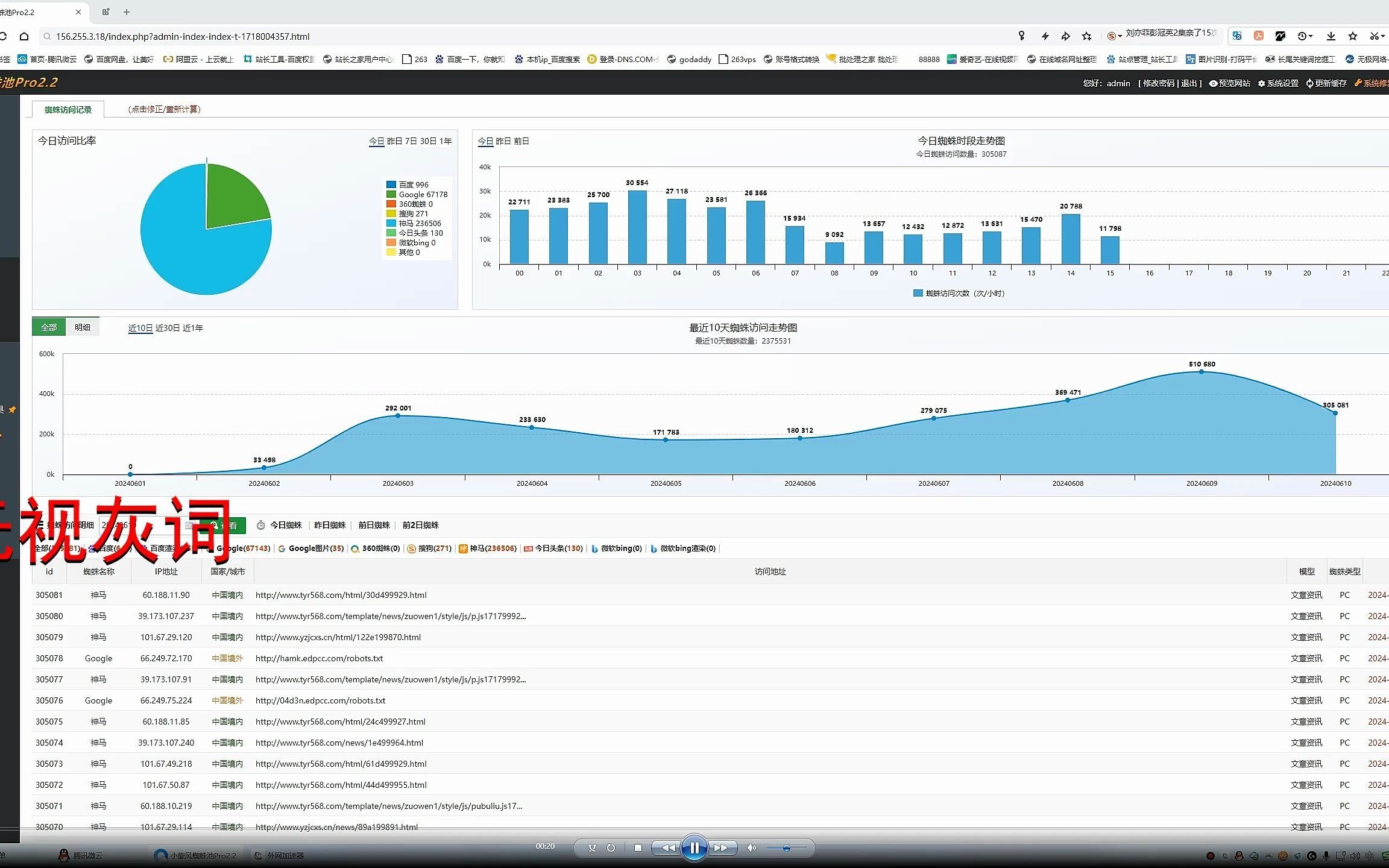Switch pie chart range to 昨日
Screen dimensions: 1389x868
[x=394, y=141]
